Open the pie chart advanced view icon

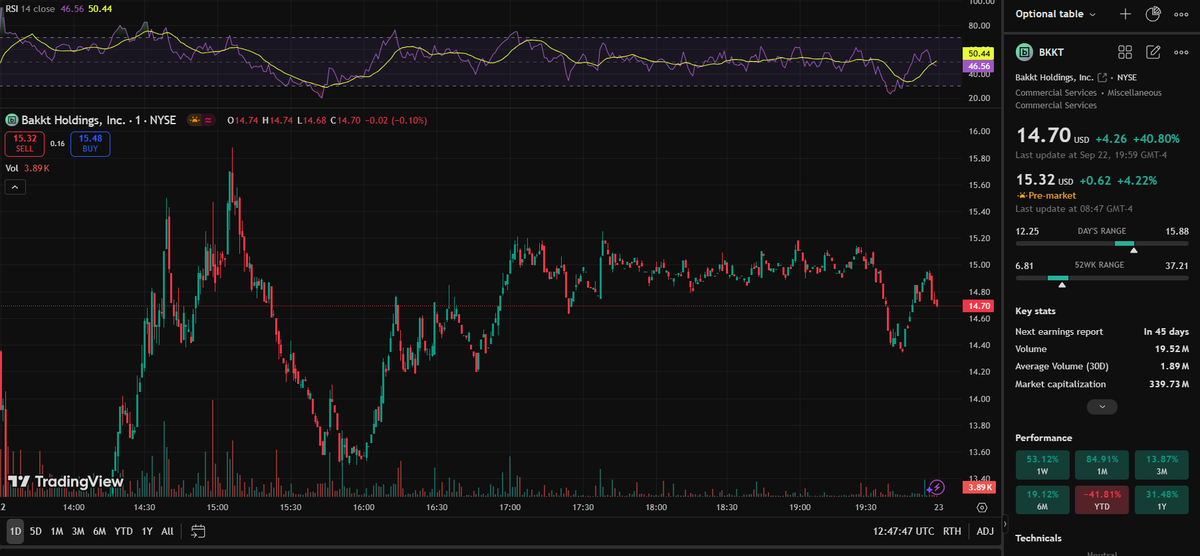click(x=1153, y=14)
